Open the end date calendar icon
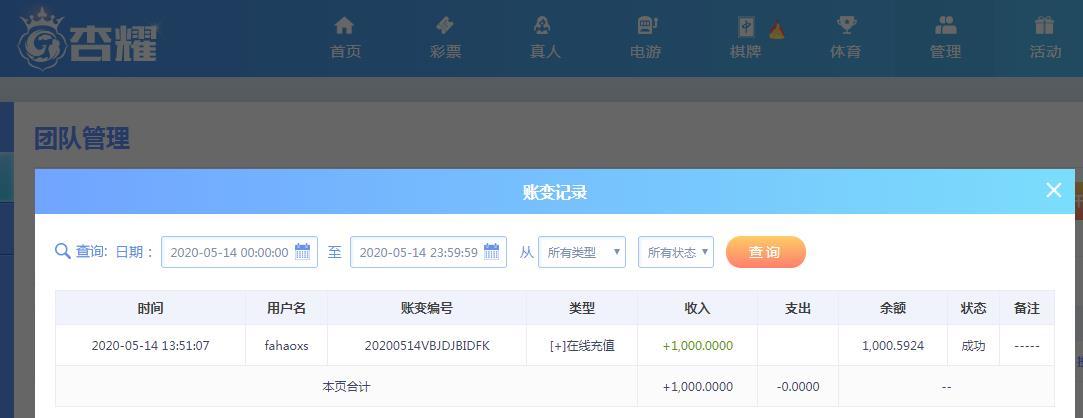 pos(491,251)
